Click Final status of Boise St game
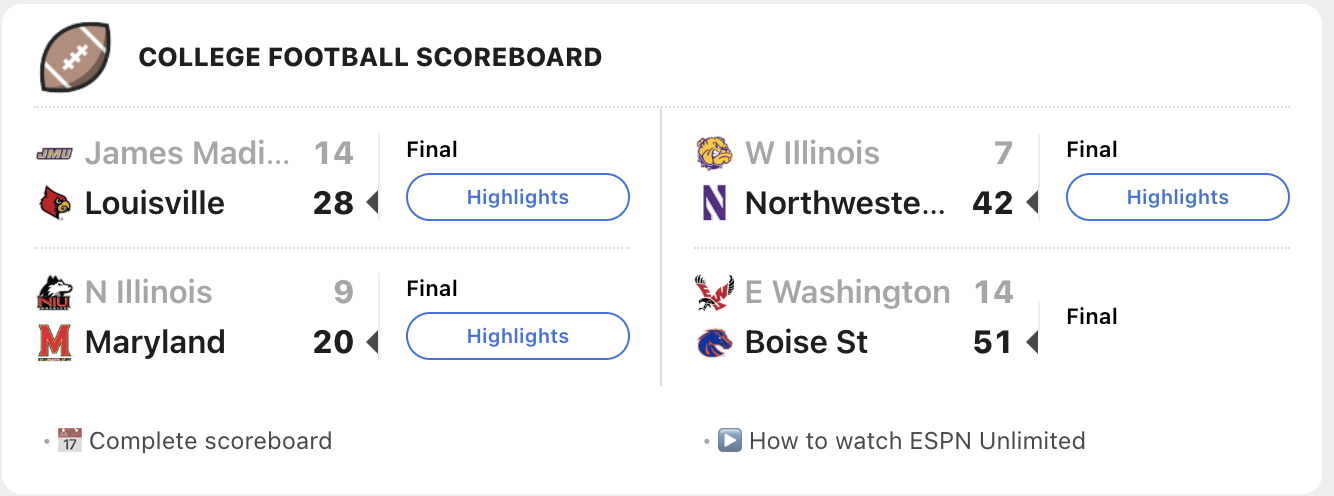1334x496 pixels. [x=1092, y=317]
